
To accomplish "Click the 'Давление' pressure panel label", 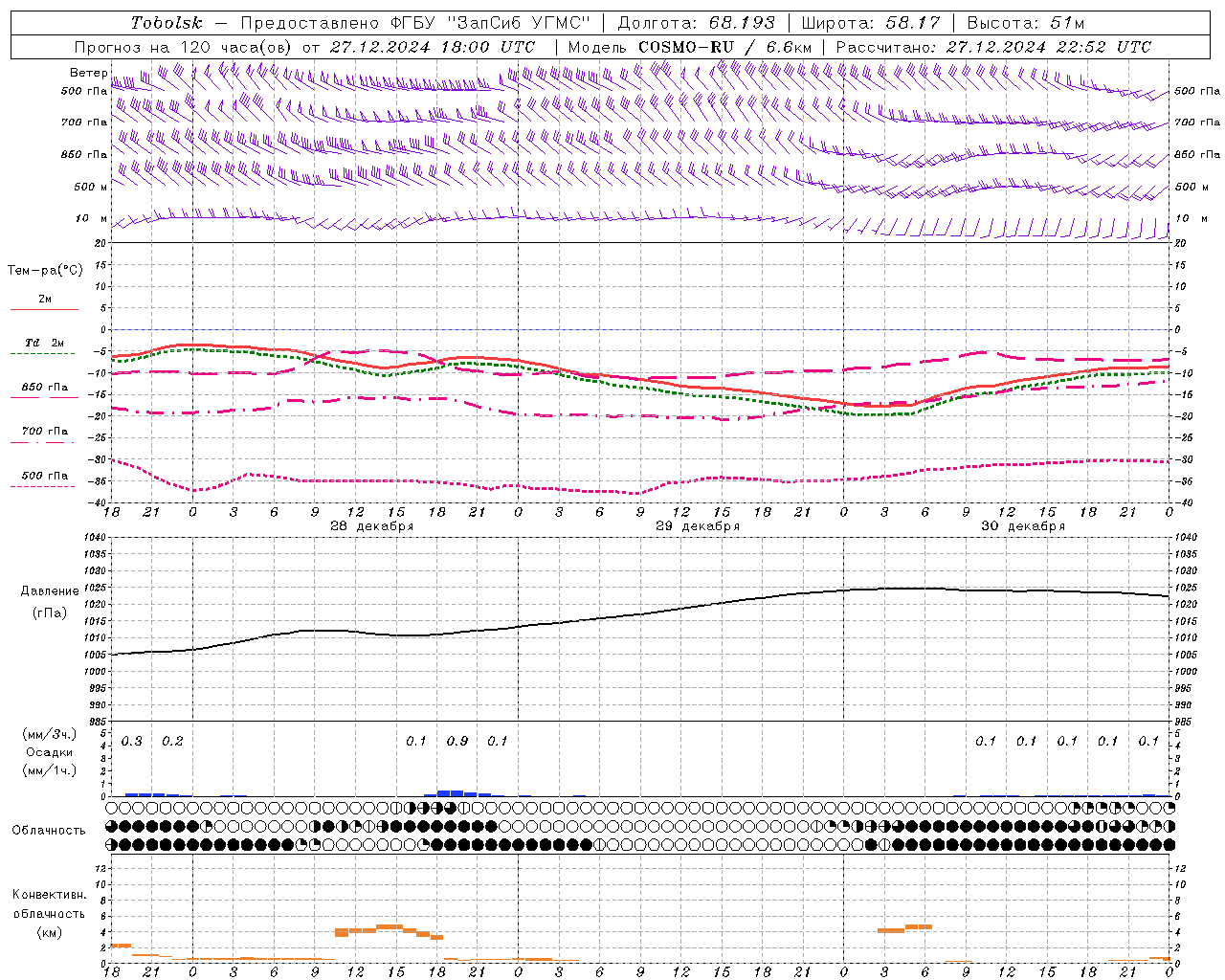I will [x=50, y=591].
